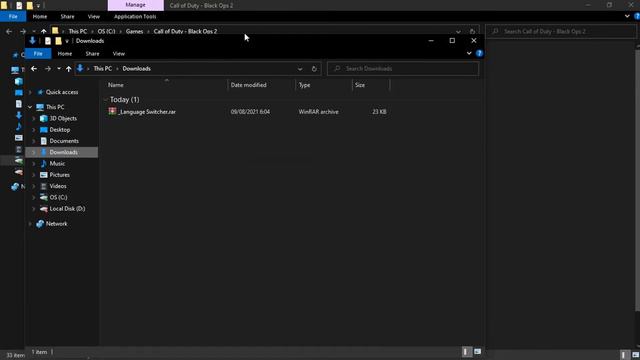The height and width of the screenshot is (360, 640).
Task: Expand the ribbon in Downloads window
Action: 469,53
